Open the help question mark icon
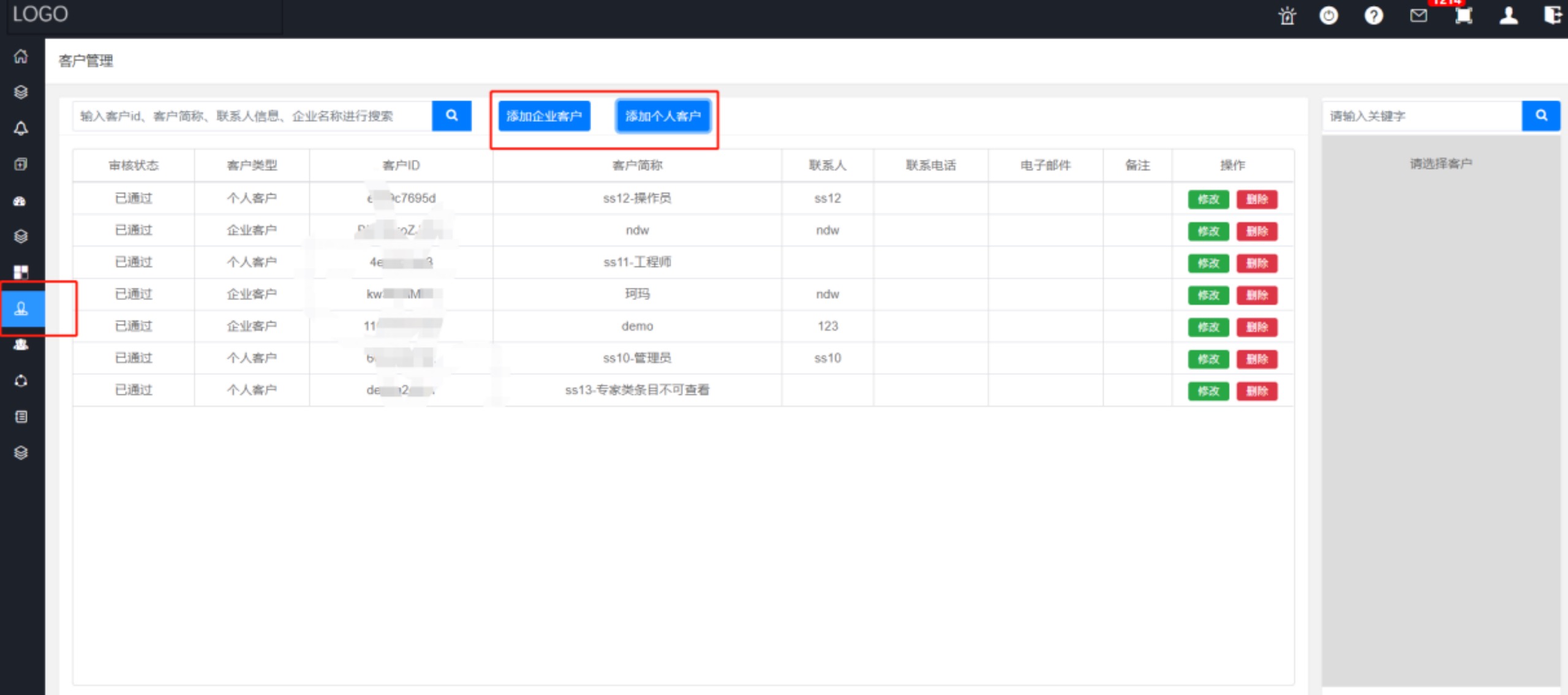This screenshot has height=695, width=1568. [1373, 15]
